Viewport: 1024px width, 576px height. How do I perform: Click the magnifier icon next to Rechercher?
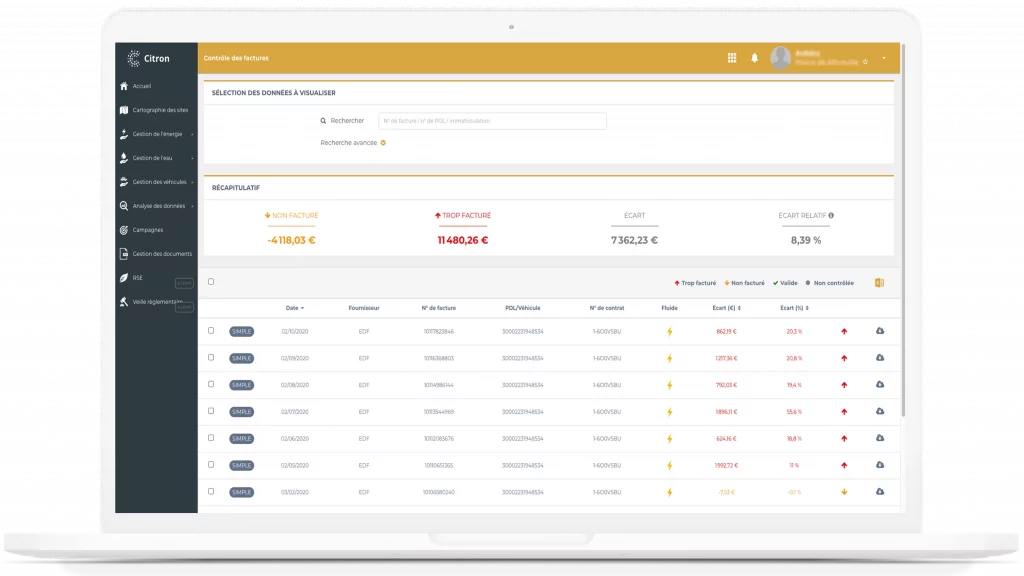[323, 121]
